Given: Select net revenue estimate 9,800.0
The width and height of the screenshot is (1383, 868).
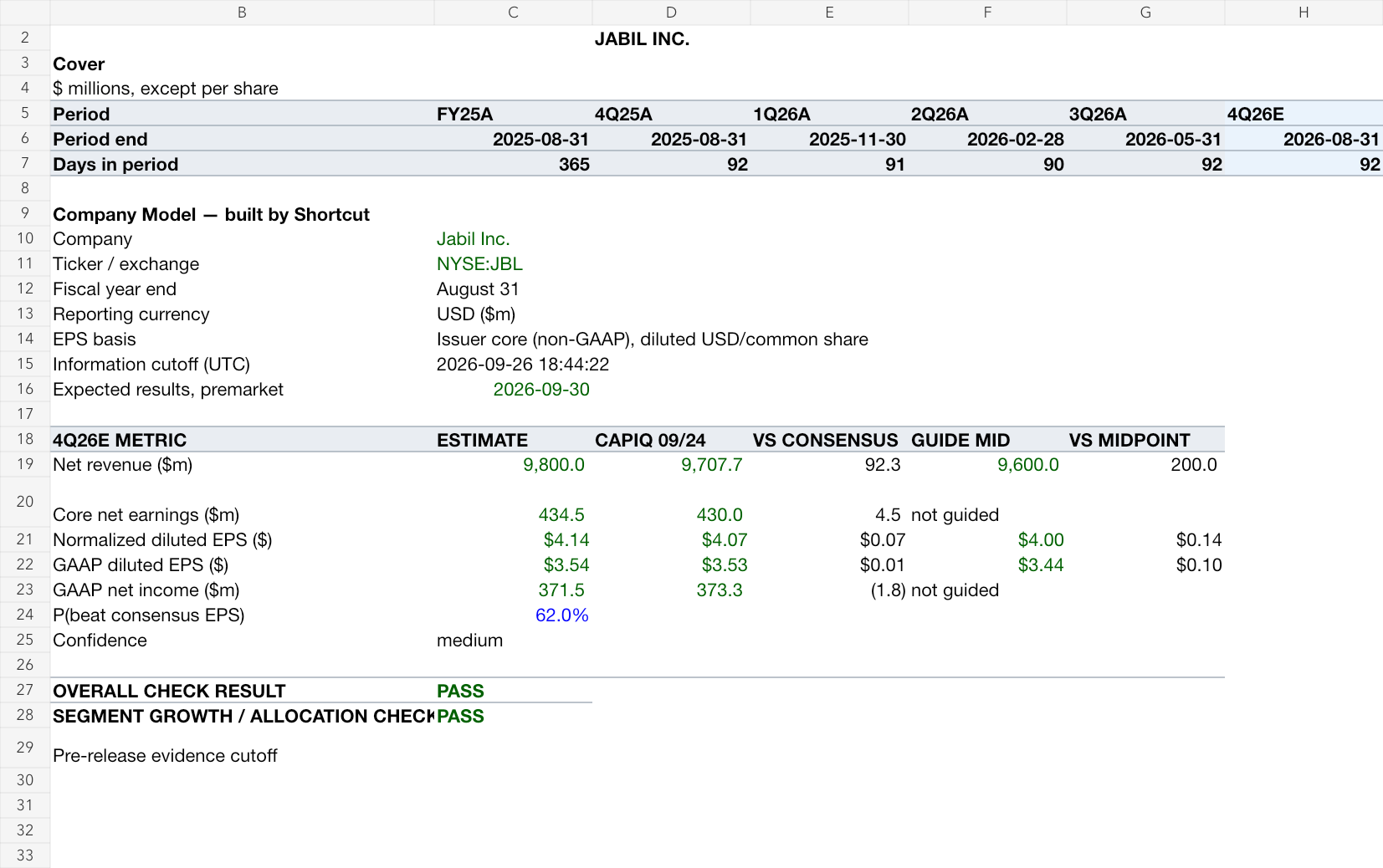Looking at the screenshot, I should point(513,465).
